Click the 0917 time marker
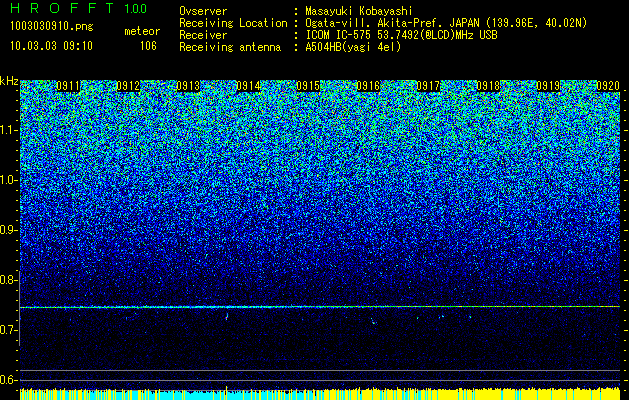 click(x=428, y=85)
